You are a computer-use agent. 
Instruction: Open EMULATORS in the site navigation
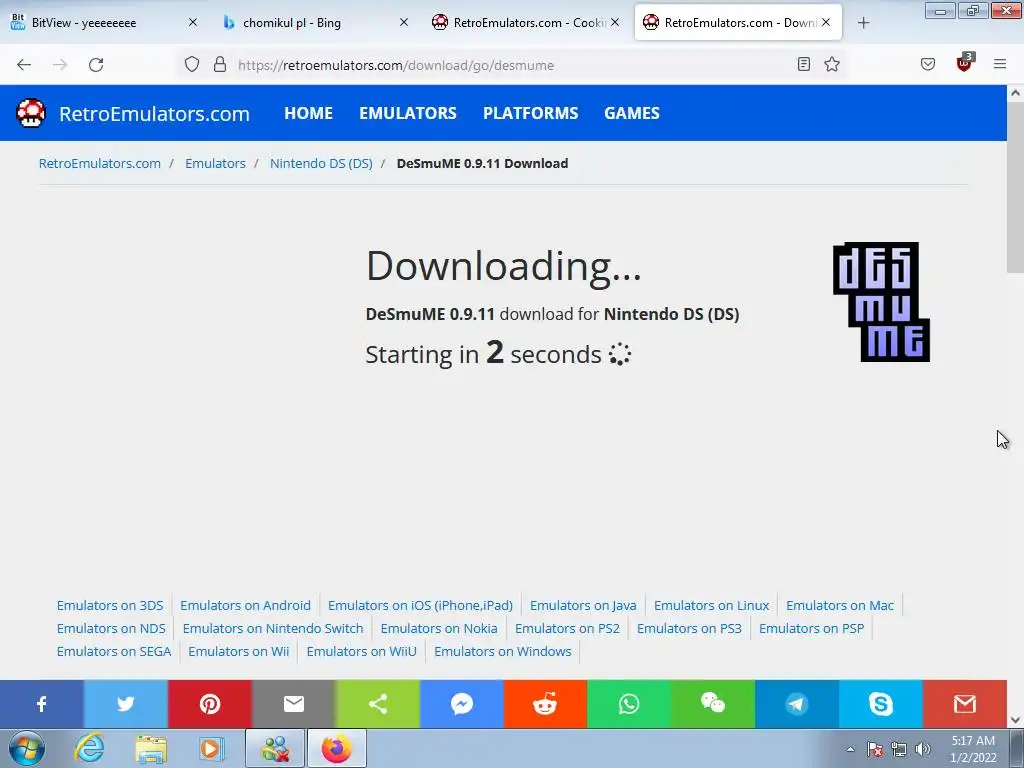click(x=408, y=113)
